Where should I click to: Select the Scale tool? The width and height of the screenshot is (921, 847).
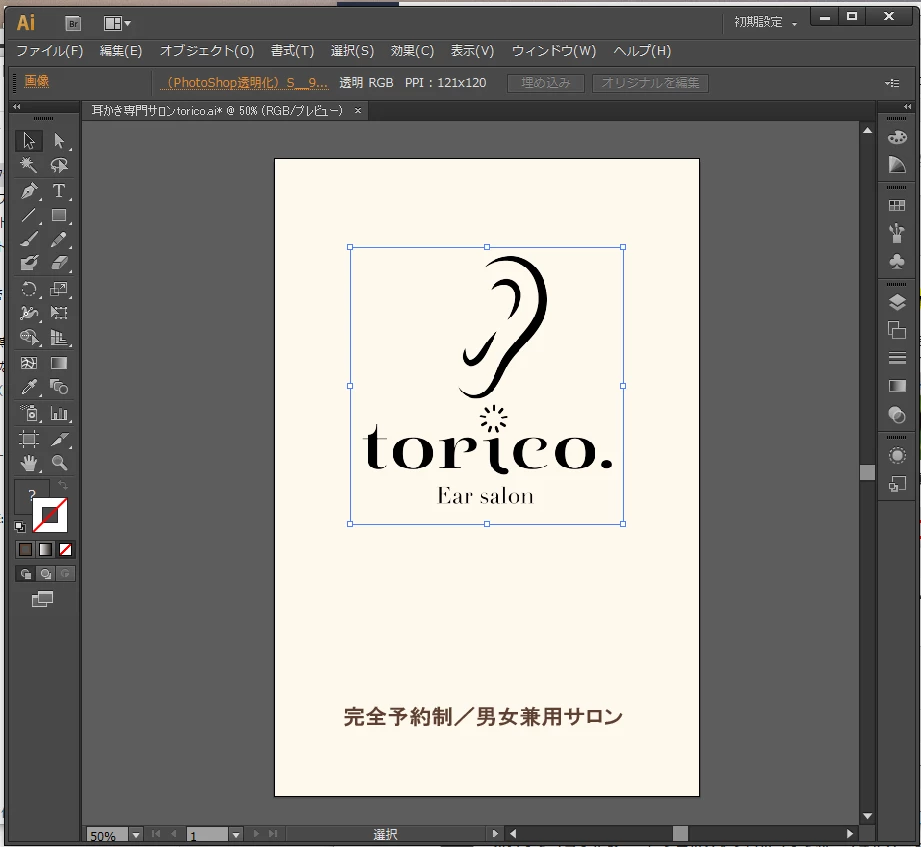pos(59,289)
